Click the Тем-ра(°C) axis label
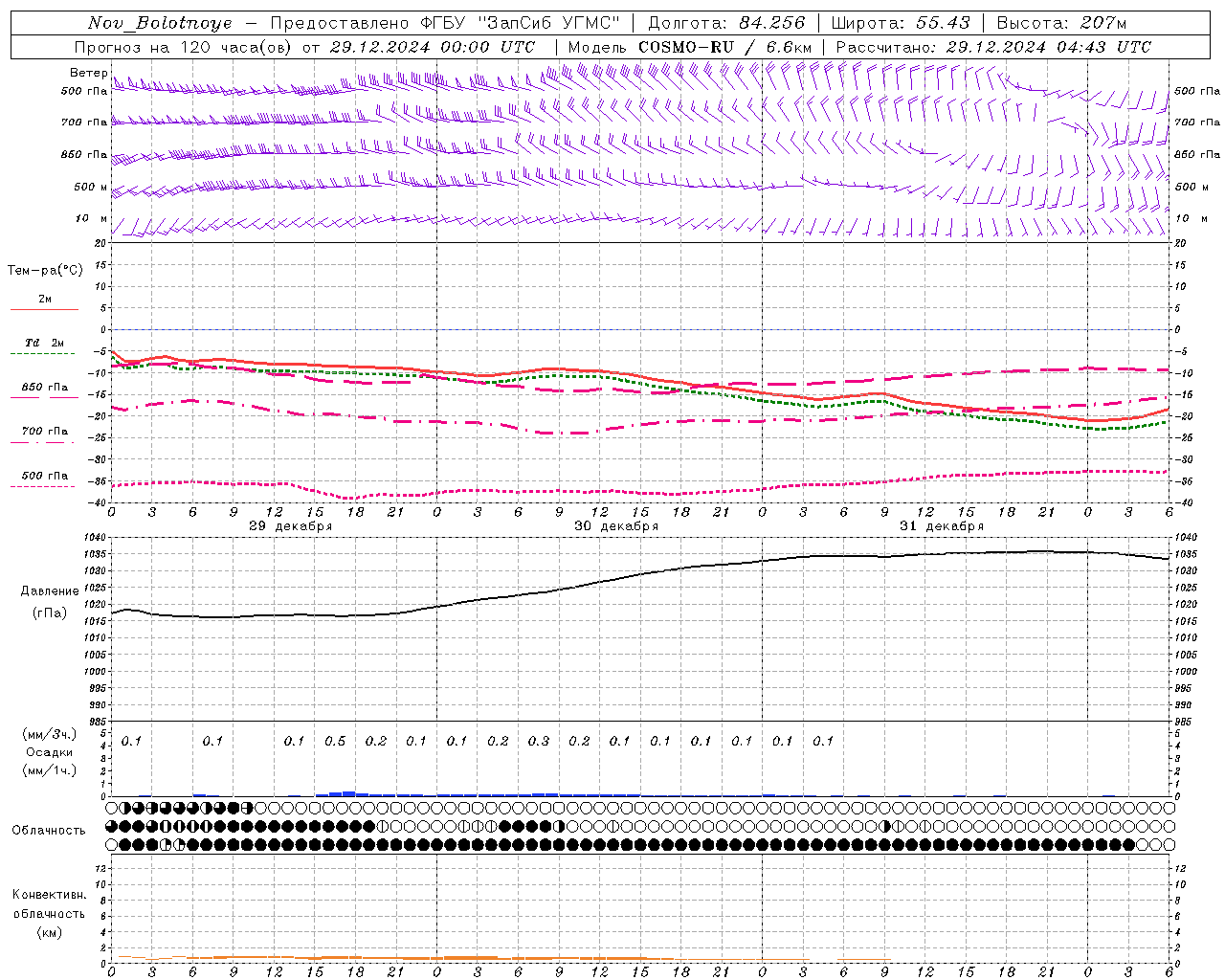 (x=45, y=271)
